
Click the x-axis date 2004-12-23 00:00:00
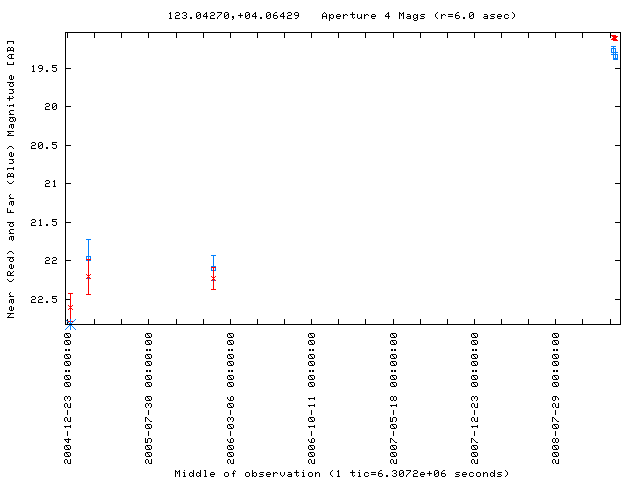coord(68,398)
